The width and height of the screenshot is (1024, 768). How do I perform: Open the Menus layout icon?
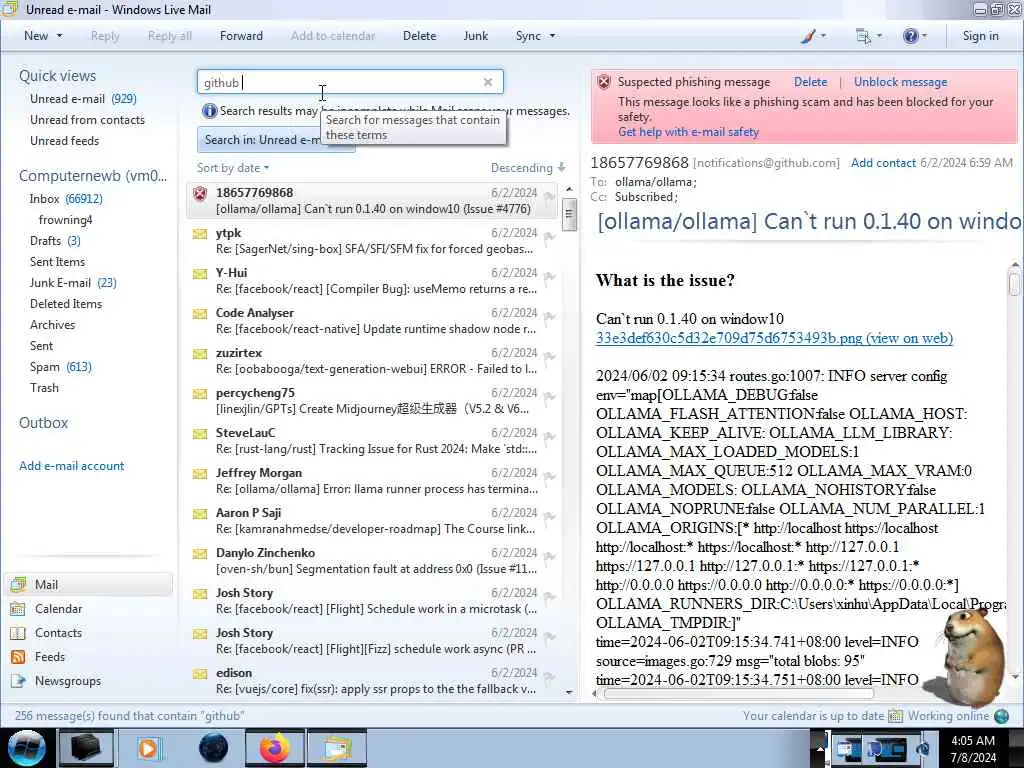tap(869, 36)
